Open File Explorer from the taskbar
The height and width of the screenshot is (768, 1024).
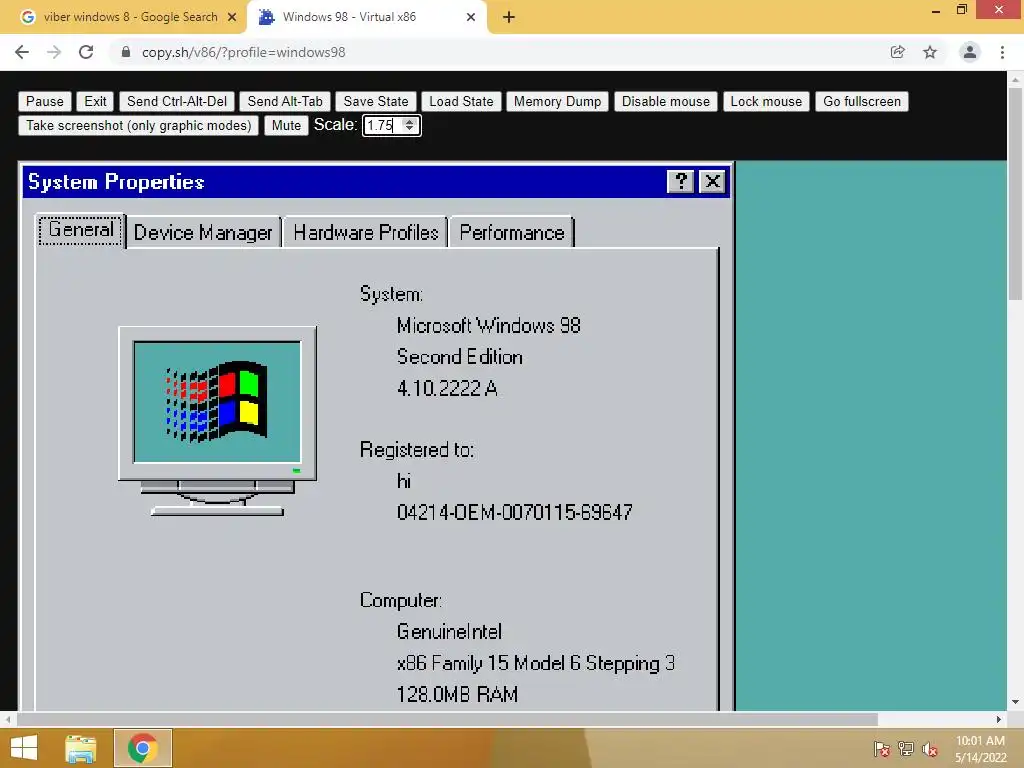(81, 748)
